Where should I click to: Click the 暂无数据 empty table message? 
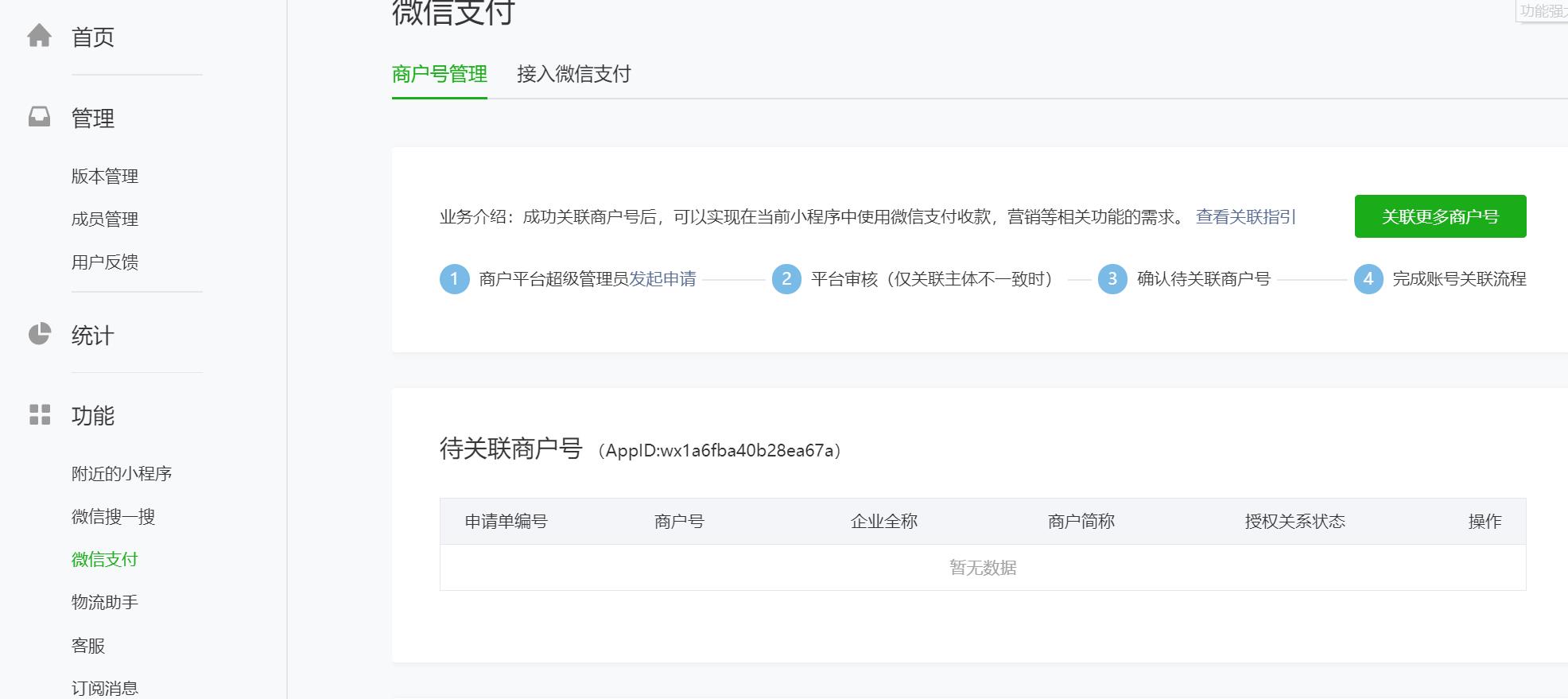(983, 567)
